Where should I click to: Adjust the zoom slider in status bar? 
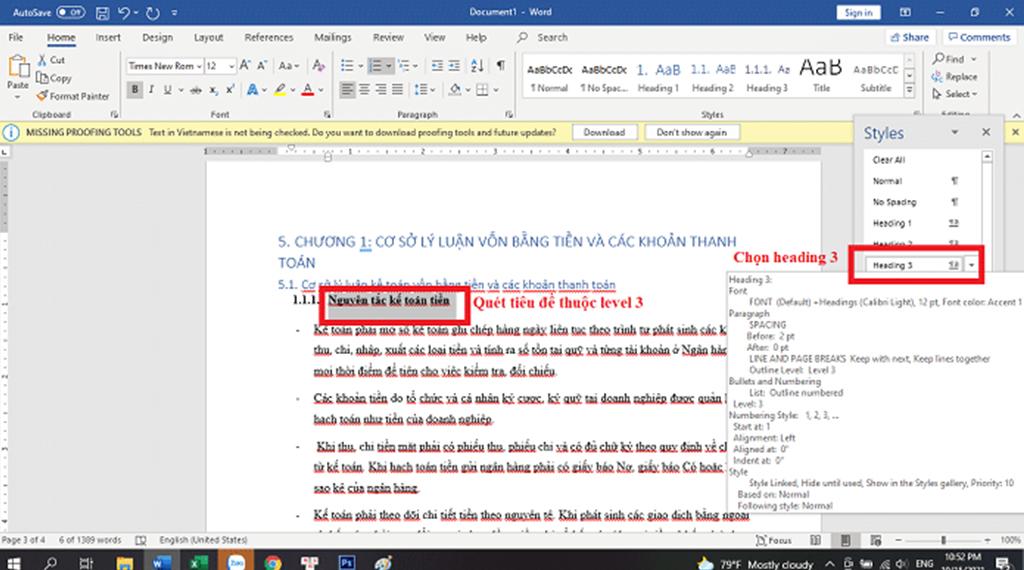(942, 541)
